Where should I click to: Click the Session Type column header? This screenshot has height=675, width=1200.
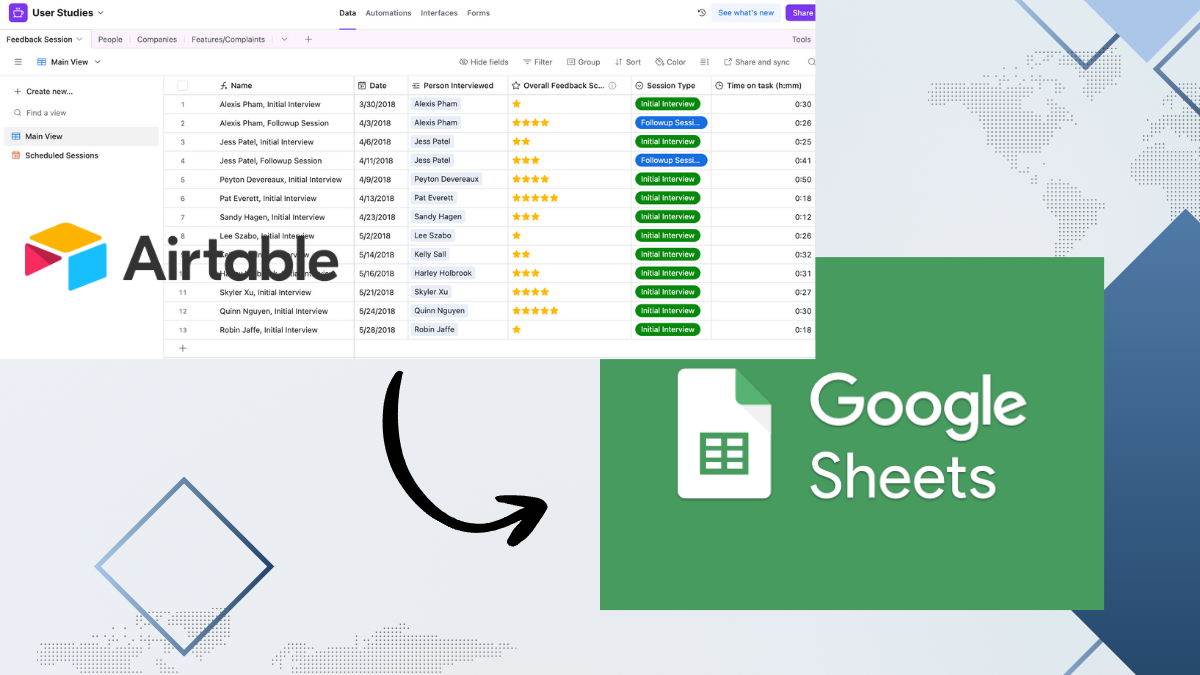671,85
